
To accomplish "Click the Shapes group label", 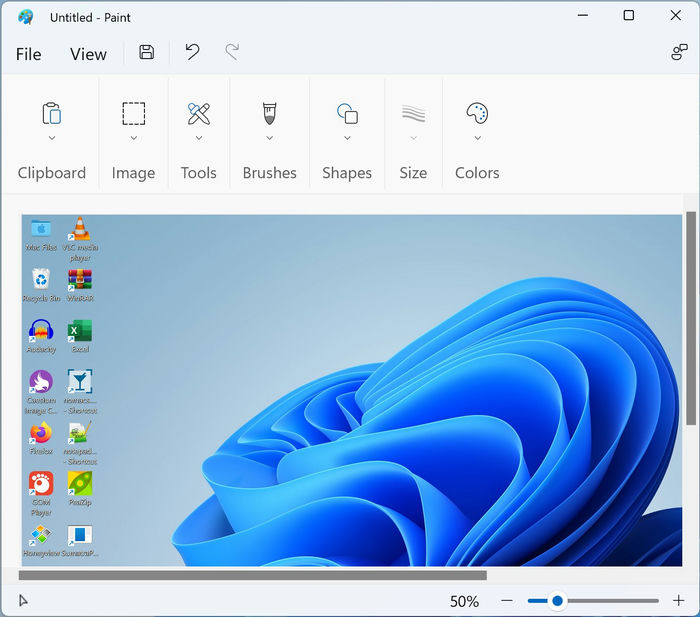I will 347,173.
